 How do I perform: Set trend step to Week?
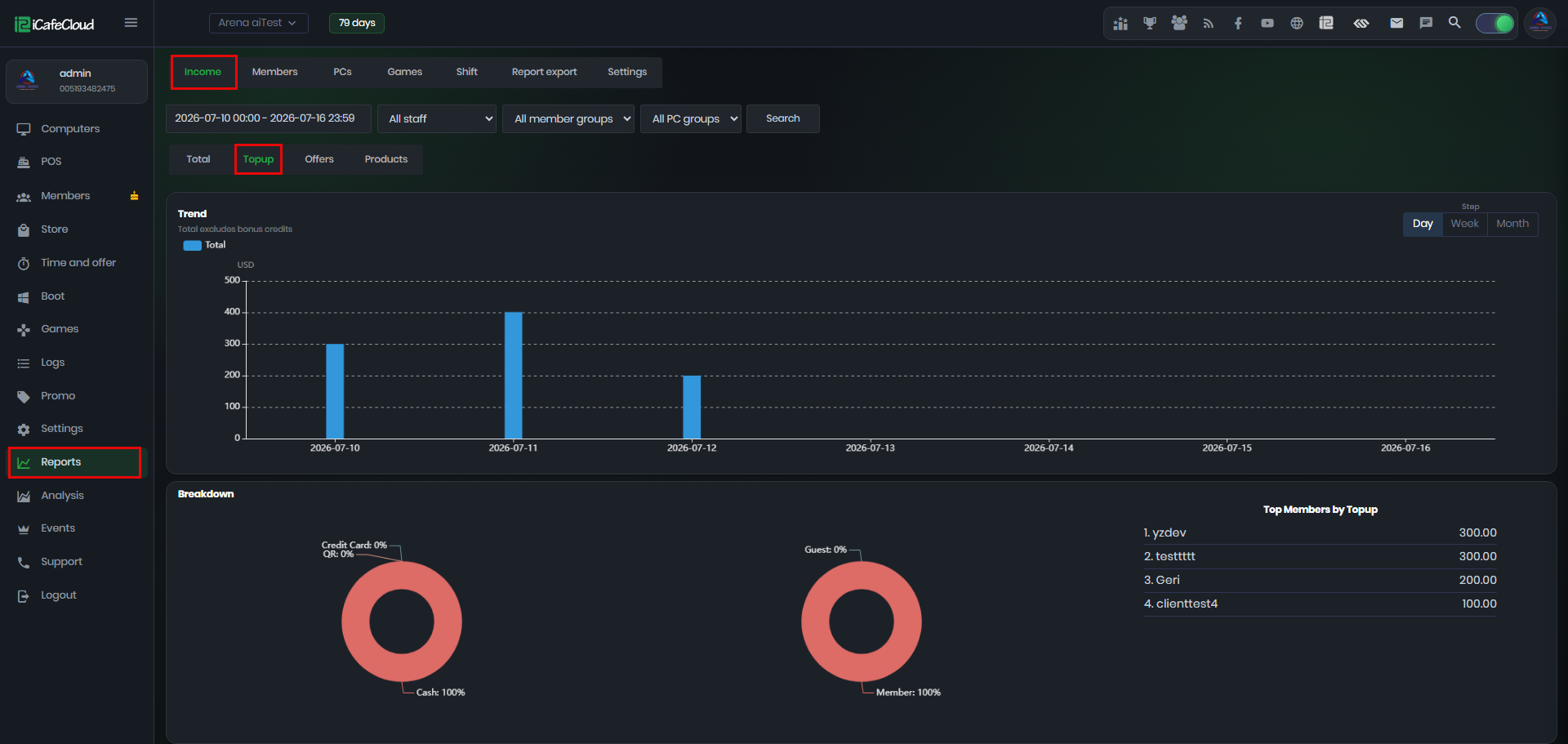tap(1464, 224)
